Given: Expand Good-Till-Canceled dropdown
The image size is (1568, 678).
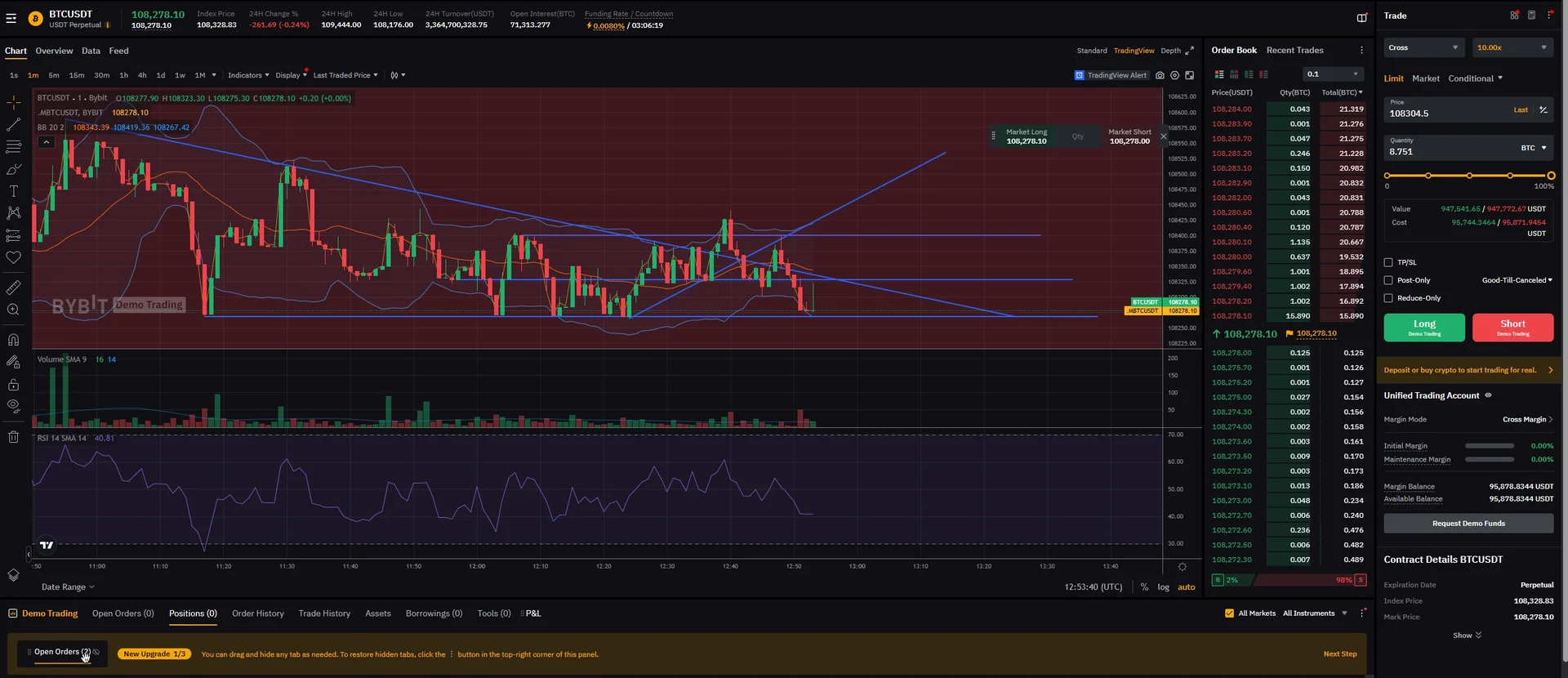Looking at the screenshot, I should click(1517, 280).
